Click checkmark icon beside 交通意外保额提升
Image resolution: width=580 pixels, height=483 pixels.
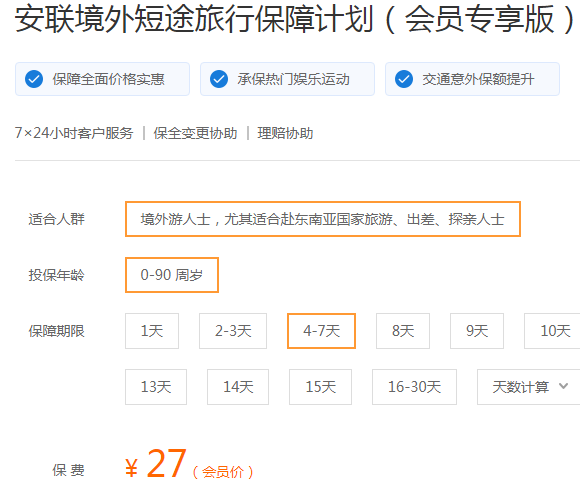tap(404, 79)
